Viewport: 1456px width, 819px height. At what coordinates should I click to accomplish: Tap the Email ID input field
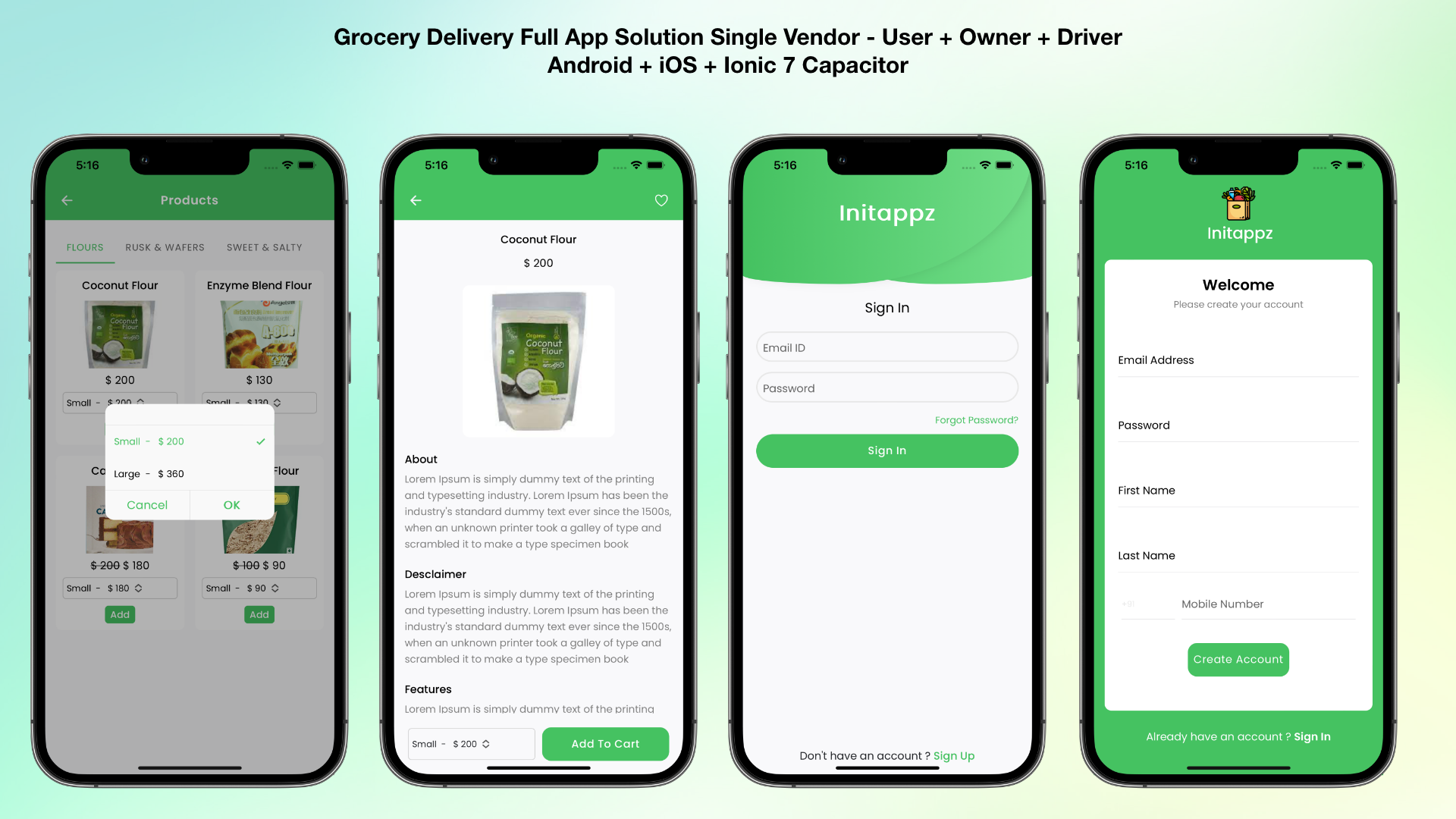click(886, 347)
